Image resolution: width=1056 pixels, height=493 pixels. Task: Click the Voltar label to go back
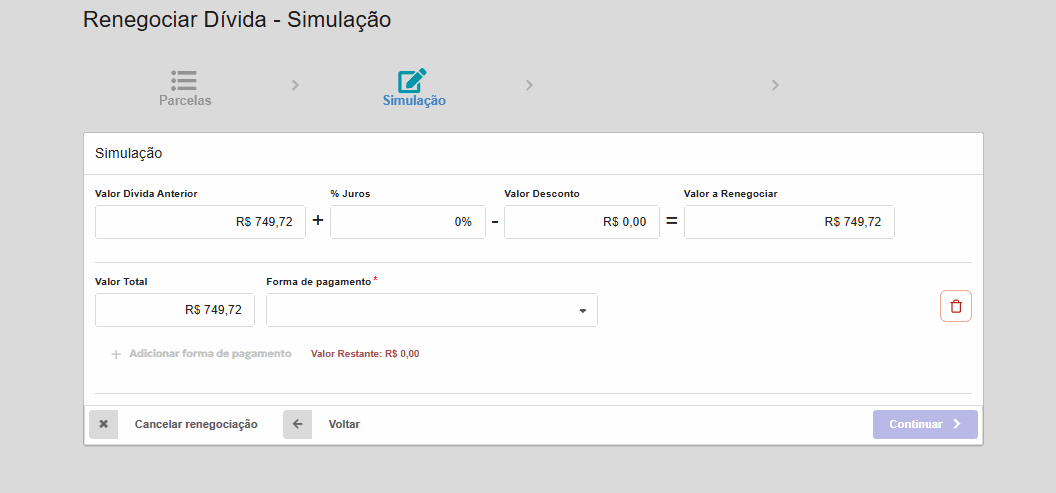(344, 424)
